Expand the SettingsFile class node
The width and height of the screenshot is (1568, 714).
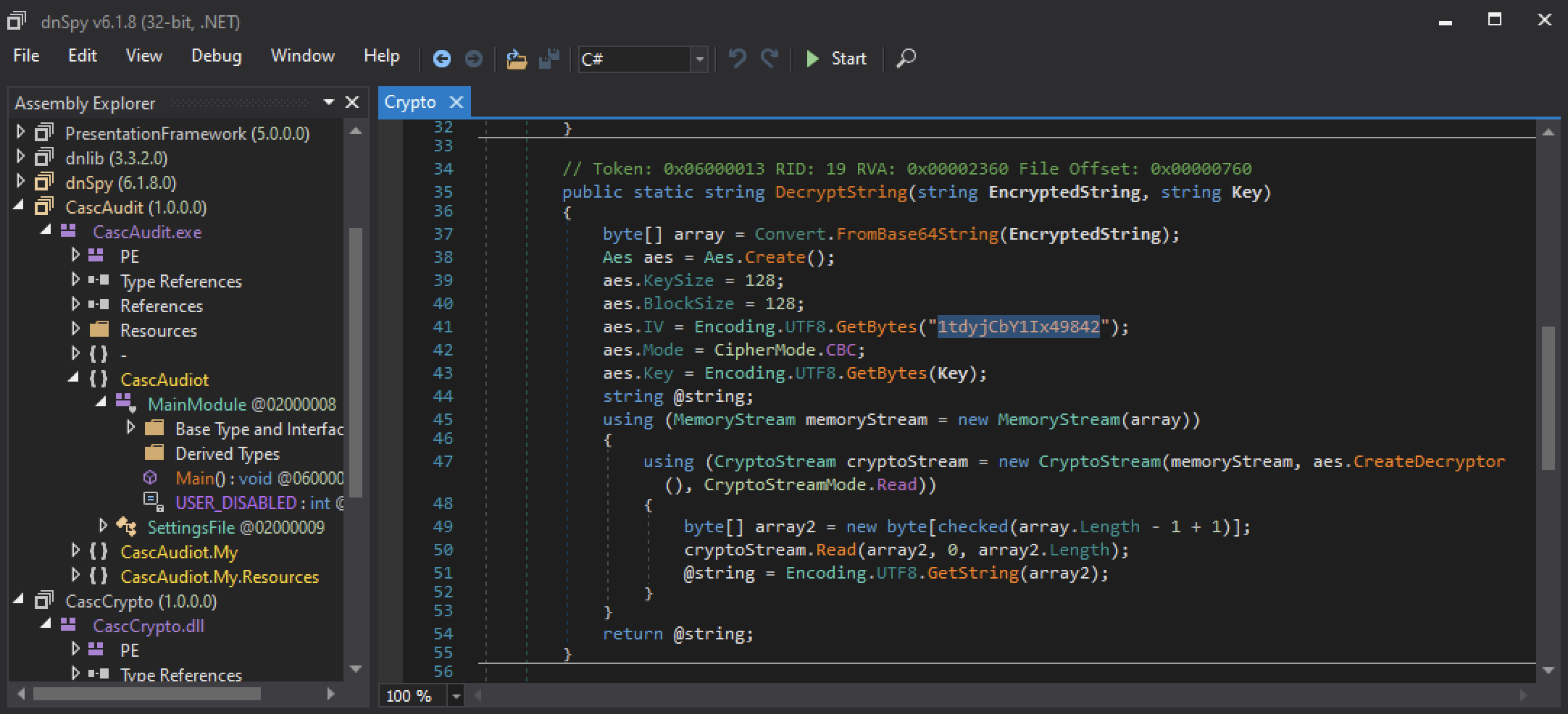click(x=103, y=526)
